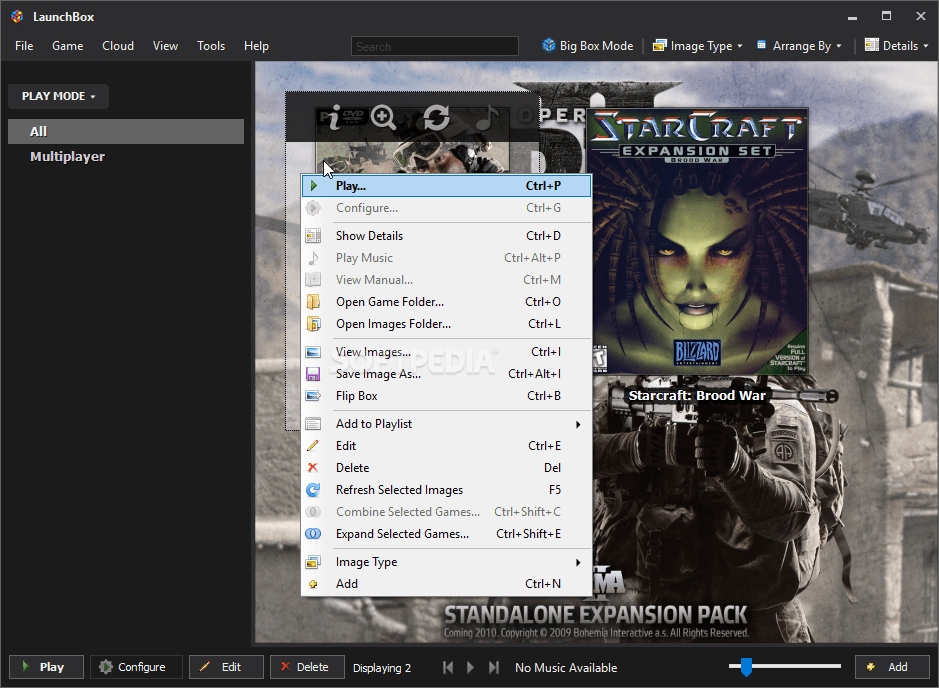Screen dimensions: 939x688
Task: Choose Open Game Folder... entry
Action: pyautogui.click(x=446, y=302)
